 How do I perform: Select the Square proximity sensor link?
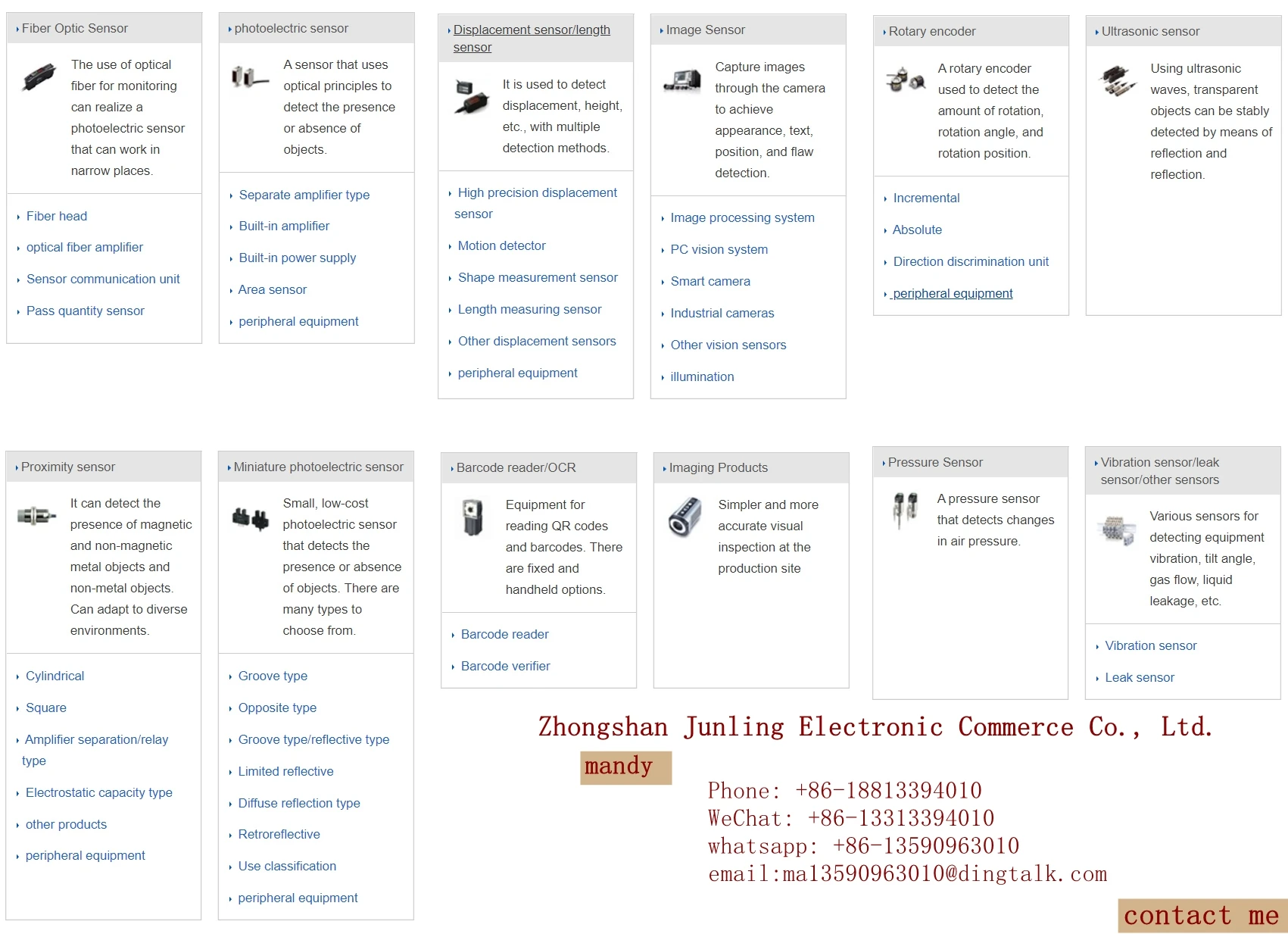click(46, 708)
